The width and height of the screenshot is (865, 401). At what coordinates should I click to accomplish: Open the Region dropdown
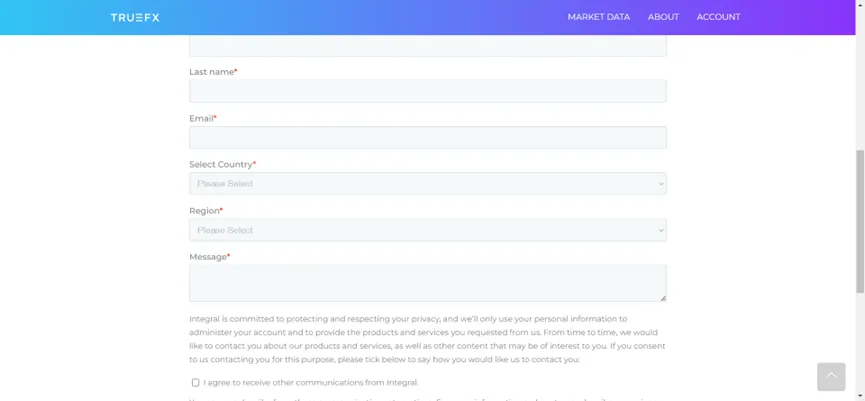pyautogui.click(x=428, y=230)
